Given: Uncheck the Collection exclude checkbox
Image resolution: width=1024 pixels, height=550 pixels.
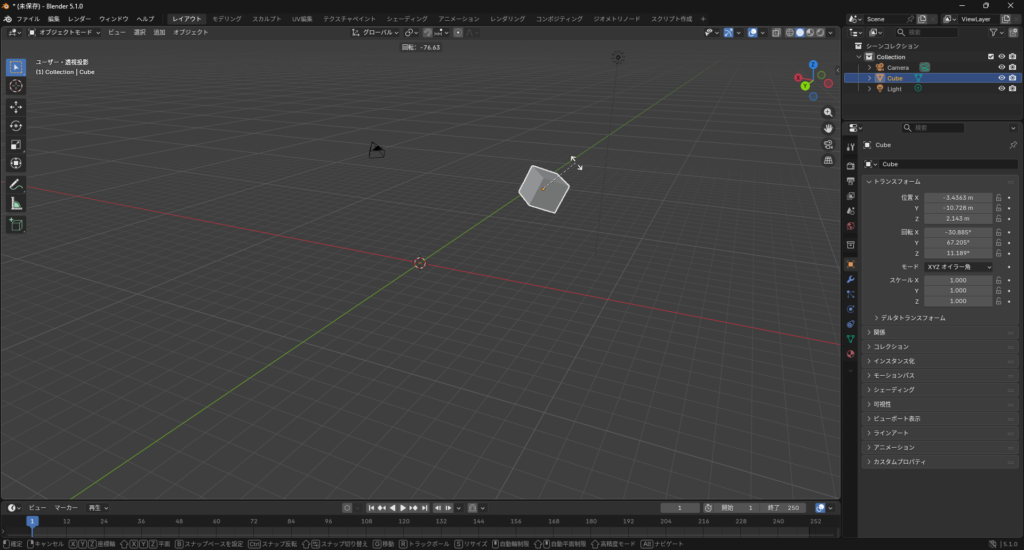Looking at the screenshot, I should click(x=991, y=57).
